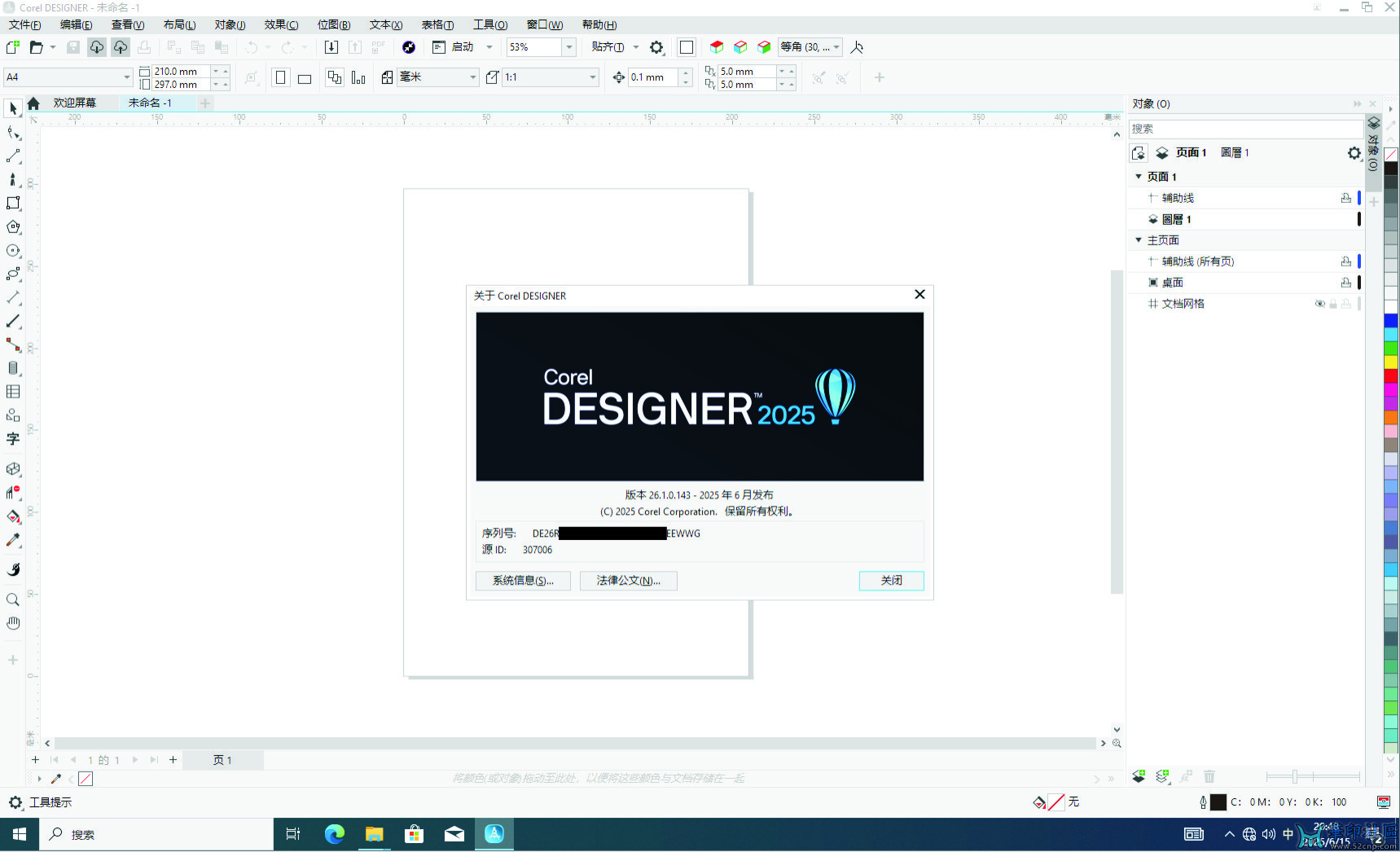Open the Edit menu

point(77,24)
